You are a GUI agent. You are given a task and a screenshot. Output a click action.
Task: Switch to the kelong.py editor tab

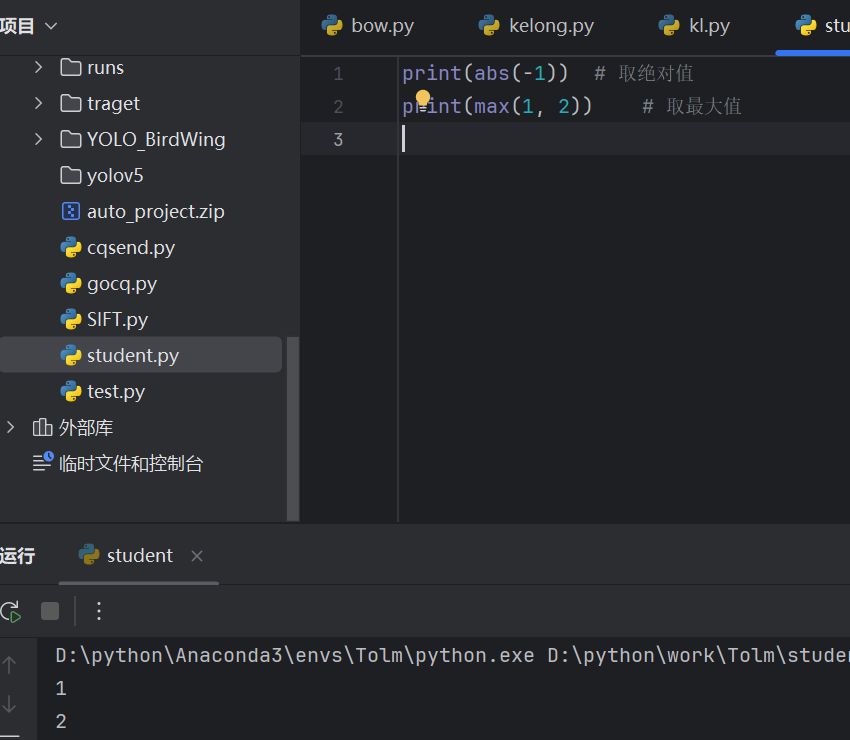pyautogui.click(x=537, y=26)
